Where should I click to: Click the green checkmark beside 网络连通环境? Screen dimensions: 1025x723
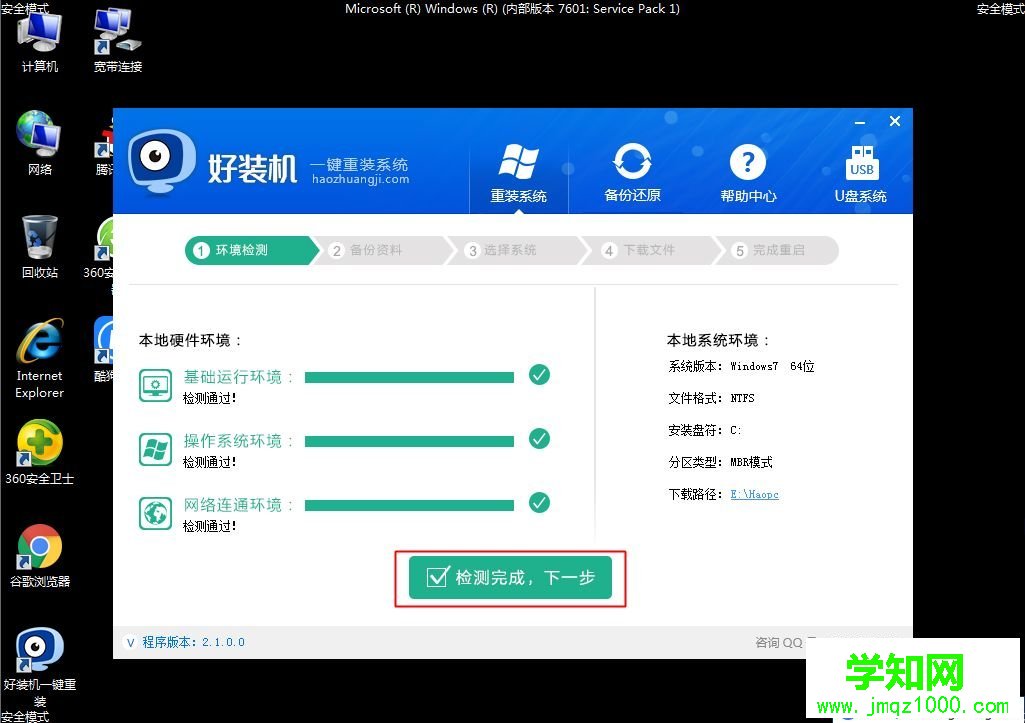(539, 503)
